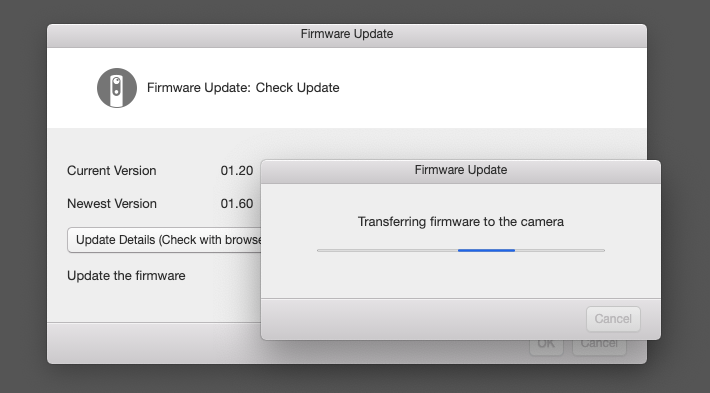Click the Newest Version label

pyautogui.click(x=112, y=204)
